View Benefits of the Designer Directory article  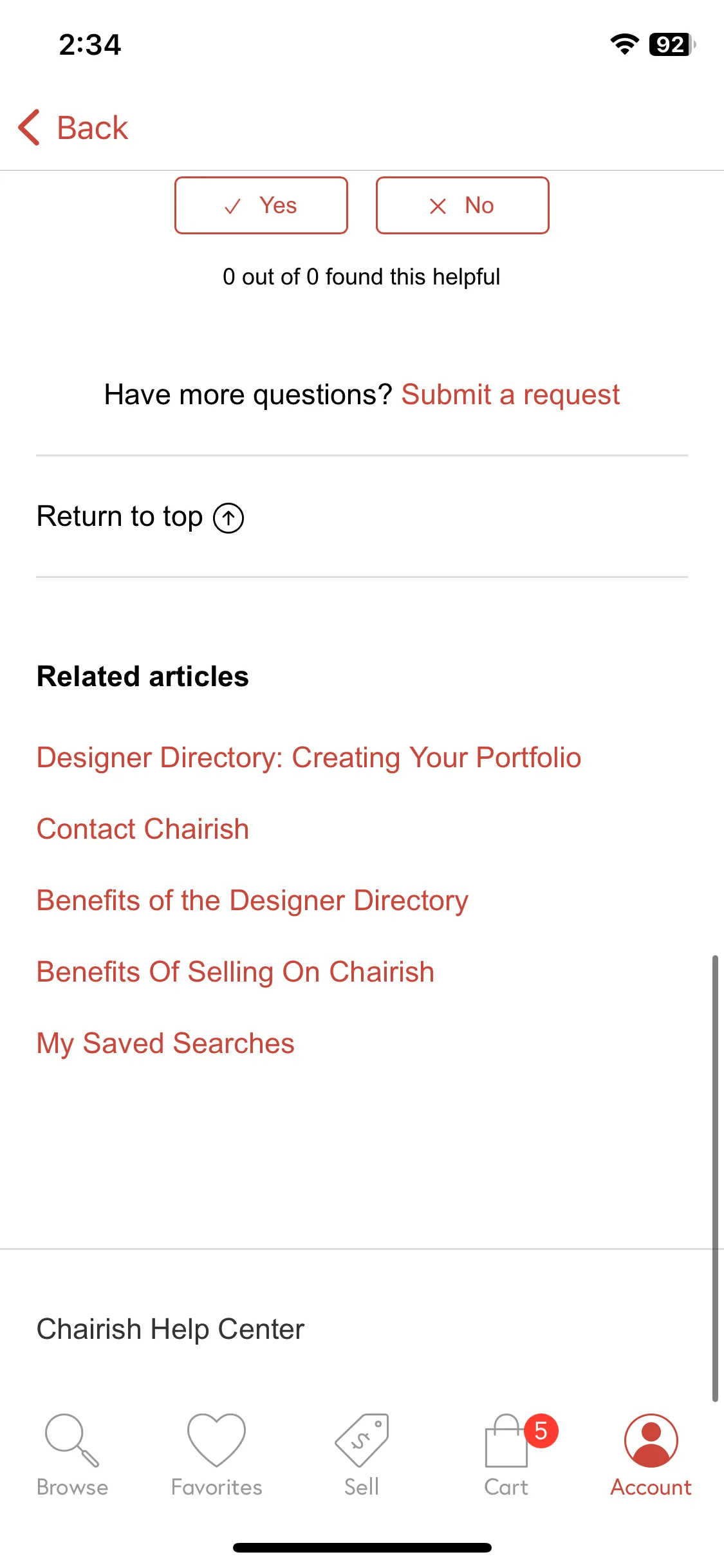tap(252, 901)
